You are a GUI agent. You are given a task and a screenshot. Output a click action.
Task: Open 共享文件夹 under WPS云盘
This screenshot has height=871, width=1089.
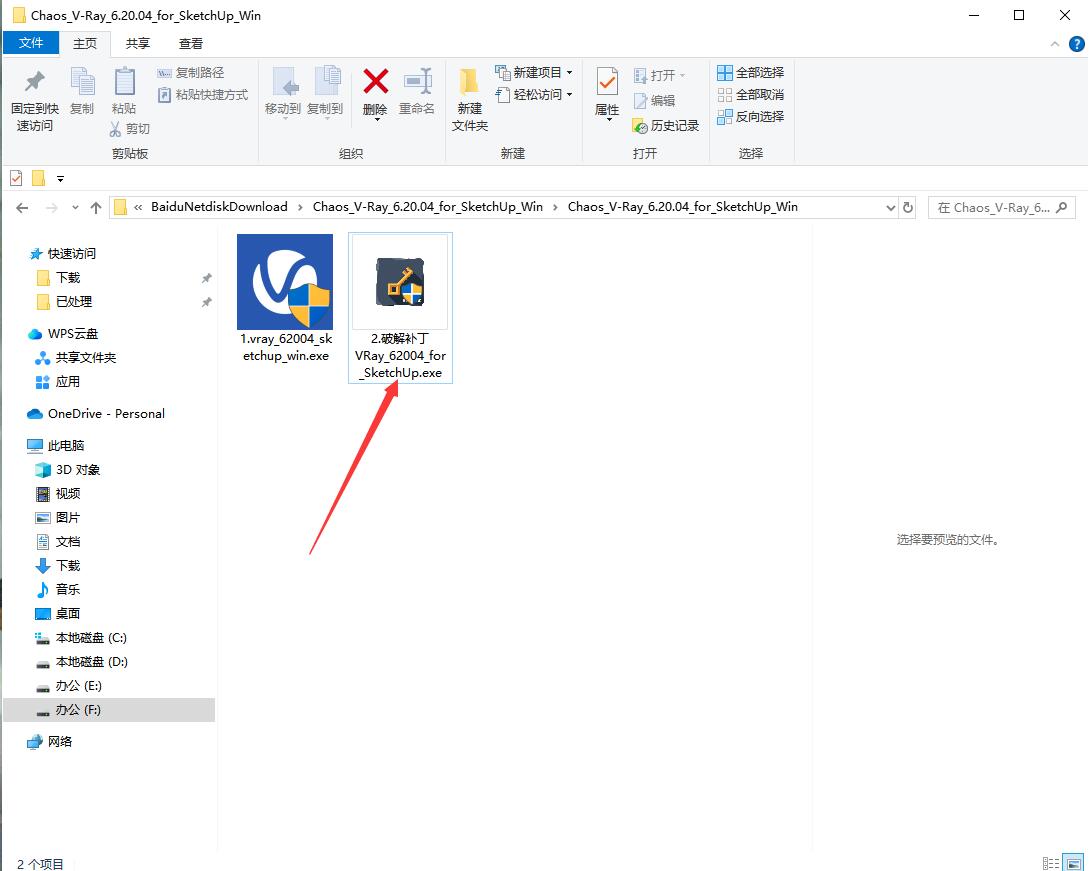76,358
